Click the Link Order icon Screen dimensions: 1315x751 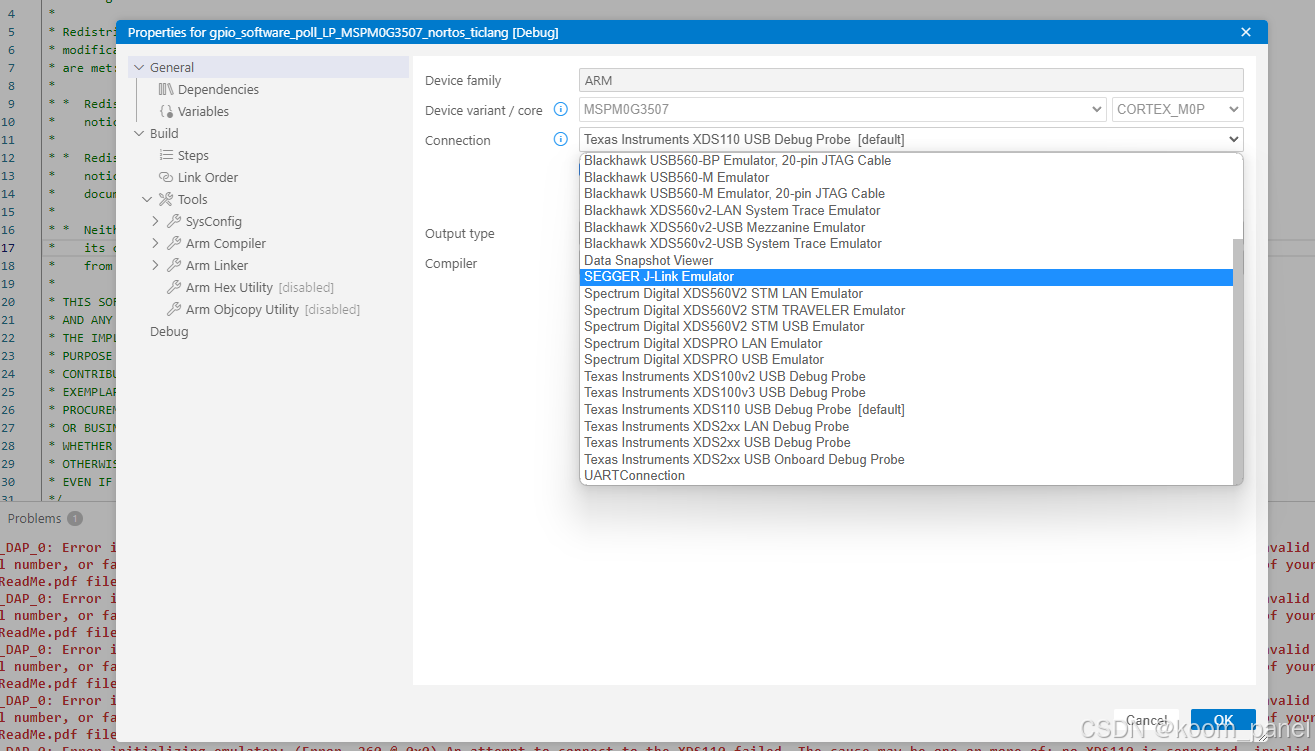[166, 178]
